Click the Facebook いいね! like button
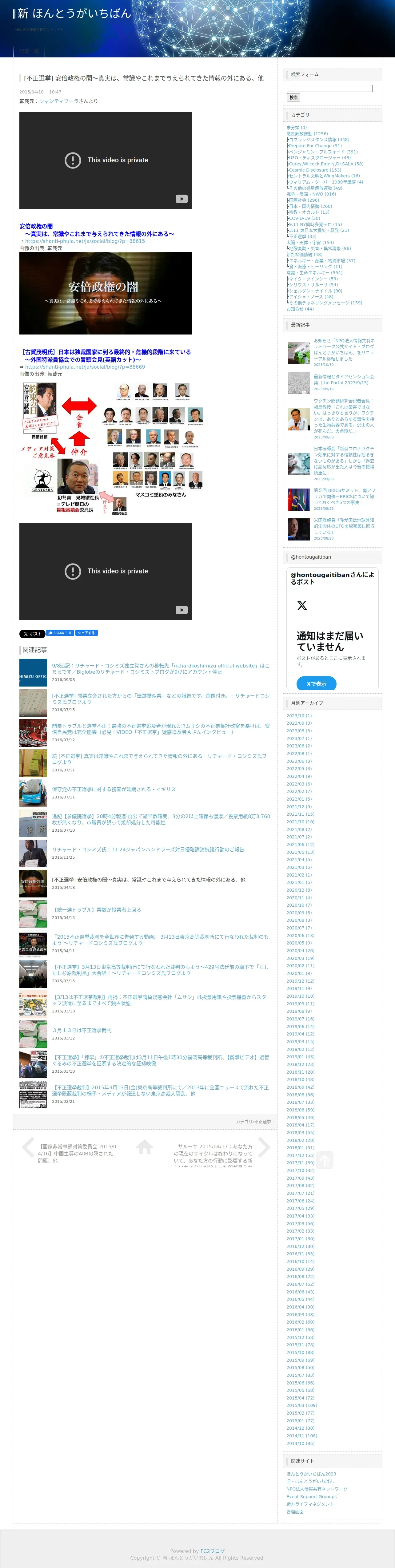 60,632
